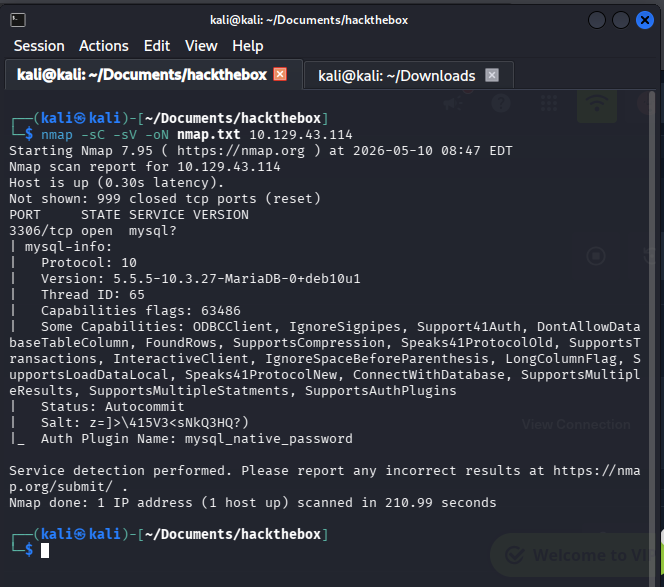This screenshot has width=664, height=587.
Task: Click the 'Nmap scan report for 10.129.43.114' line
Action: tap(145, 167)
